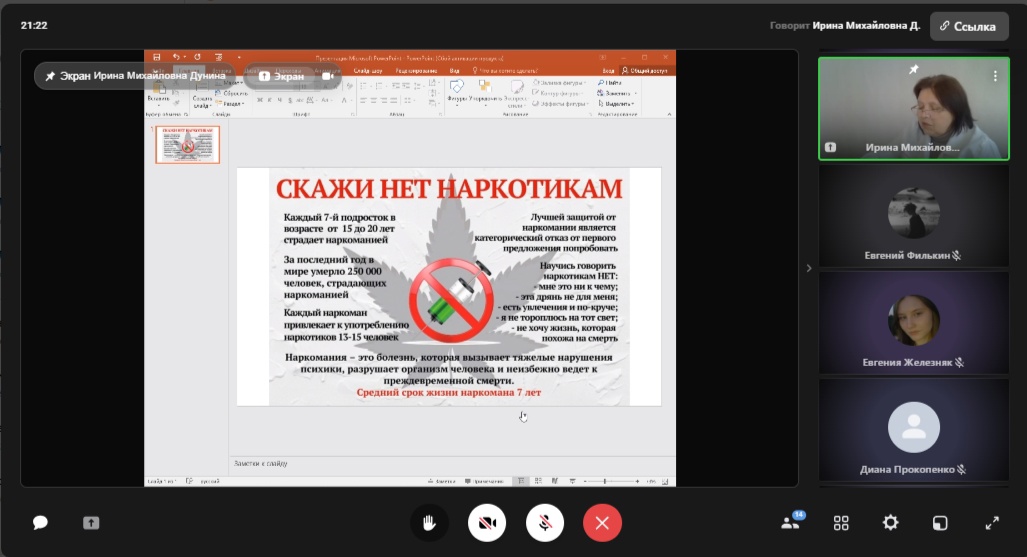1027x557 pixels.
Task: Select Евгений Филькин's participant tile
Action: [914, 216]
